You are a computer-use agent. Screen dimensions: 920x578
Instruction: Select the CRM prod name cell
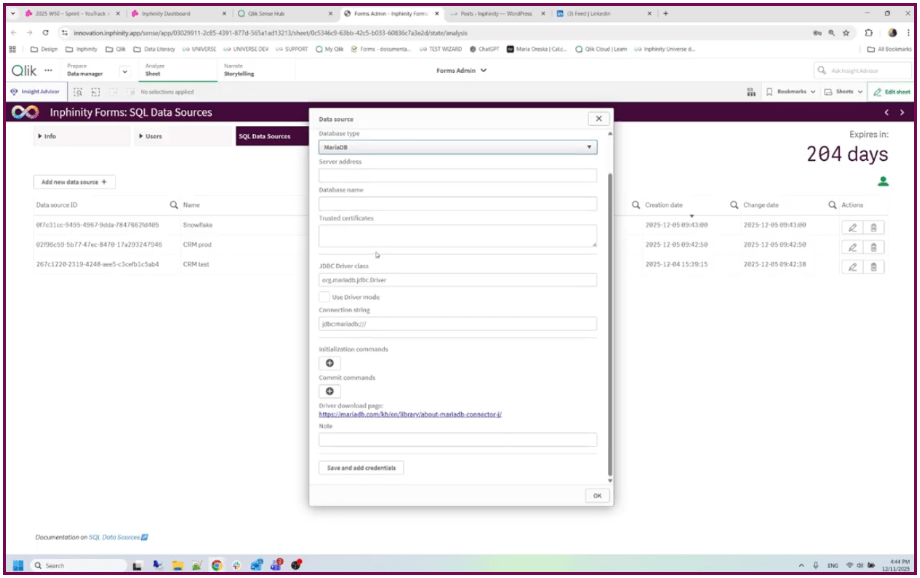(x=197, y=245)
